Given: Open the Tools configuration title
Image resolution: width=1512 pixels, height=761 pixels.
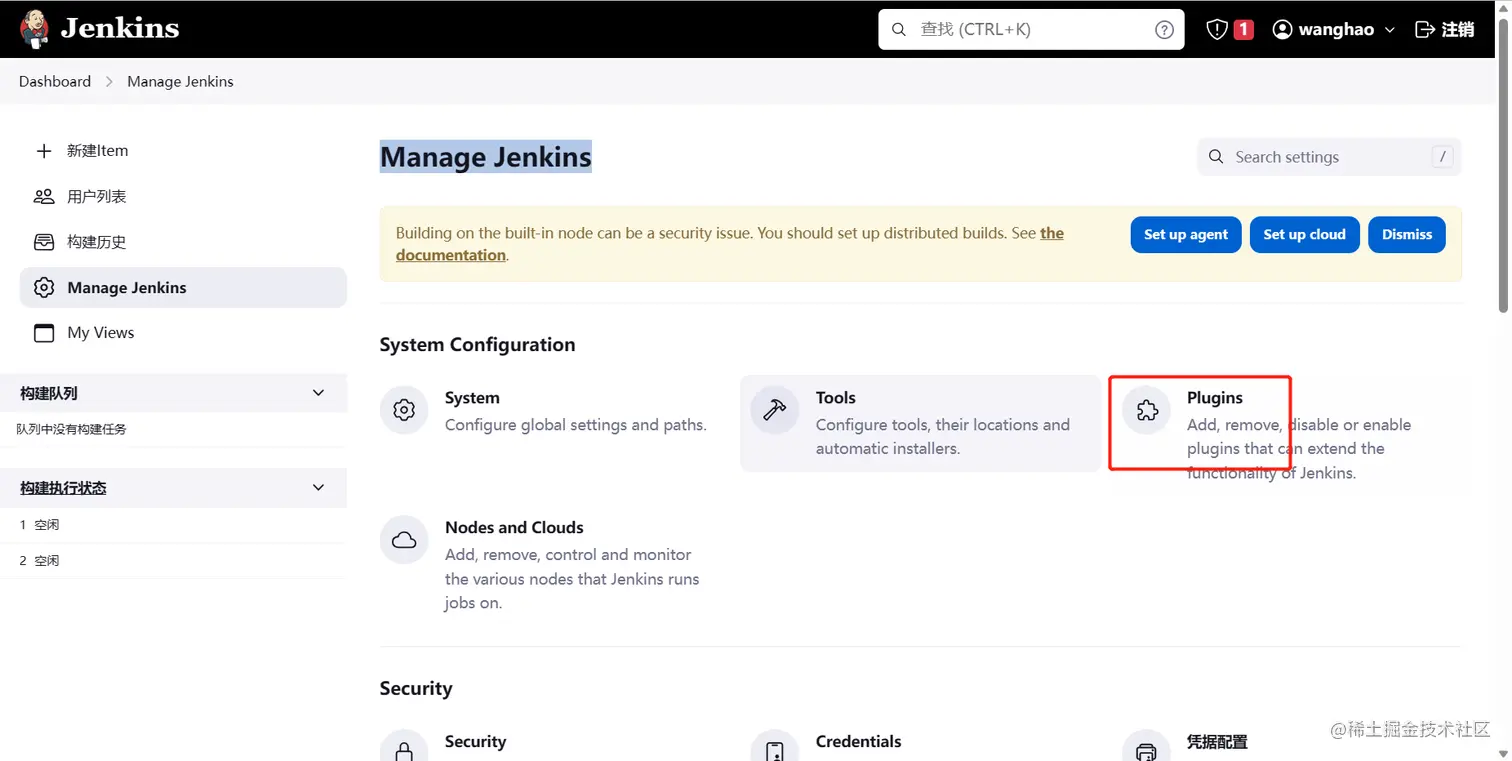Looking at the screenshot, I should point(836,398).
